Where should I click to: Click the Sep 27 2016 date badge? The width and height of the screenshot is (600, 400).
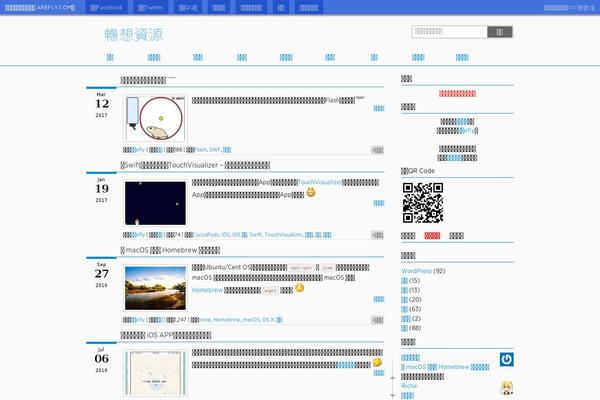[101, 274]
